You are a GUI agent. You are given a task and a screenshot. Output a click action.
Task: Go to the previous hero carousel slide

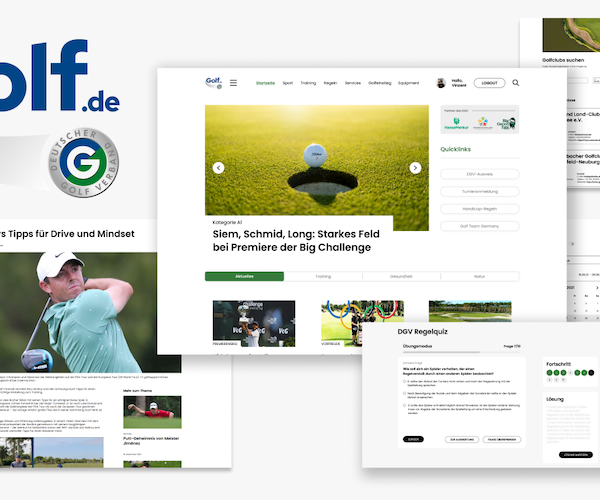click(x=218, y=168)
